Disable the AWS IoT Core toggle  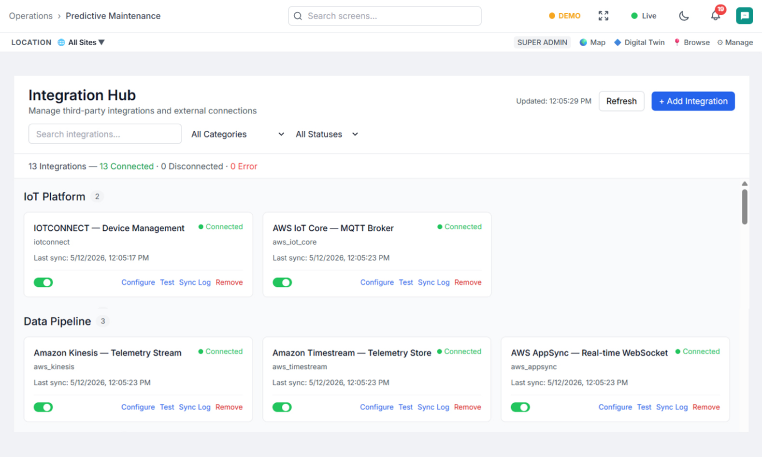pos(282,282)
